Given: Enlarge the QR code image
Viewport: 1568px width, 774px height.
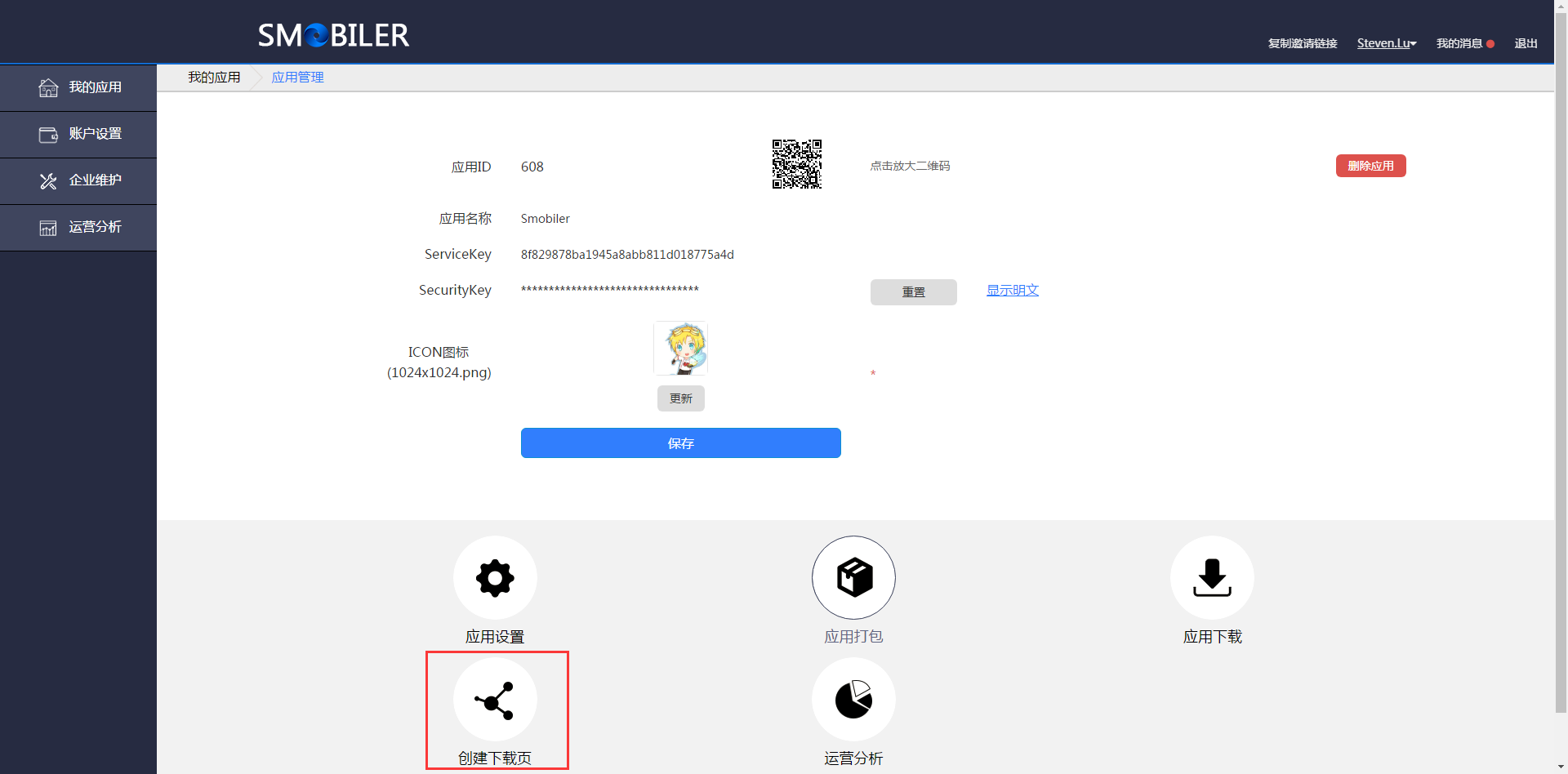Looking at the screenshot, I should click(797, 164).
